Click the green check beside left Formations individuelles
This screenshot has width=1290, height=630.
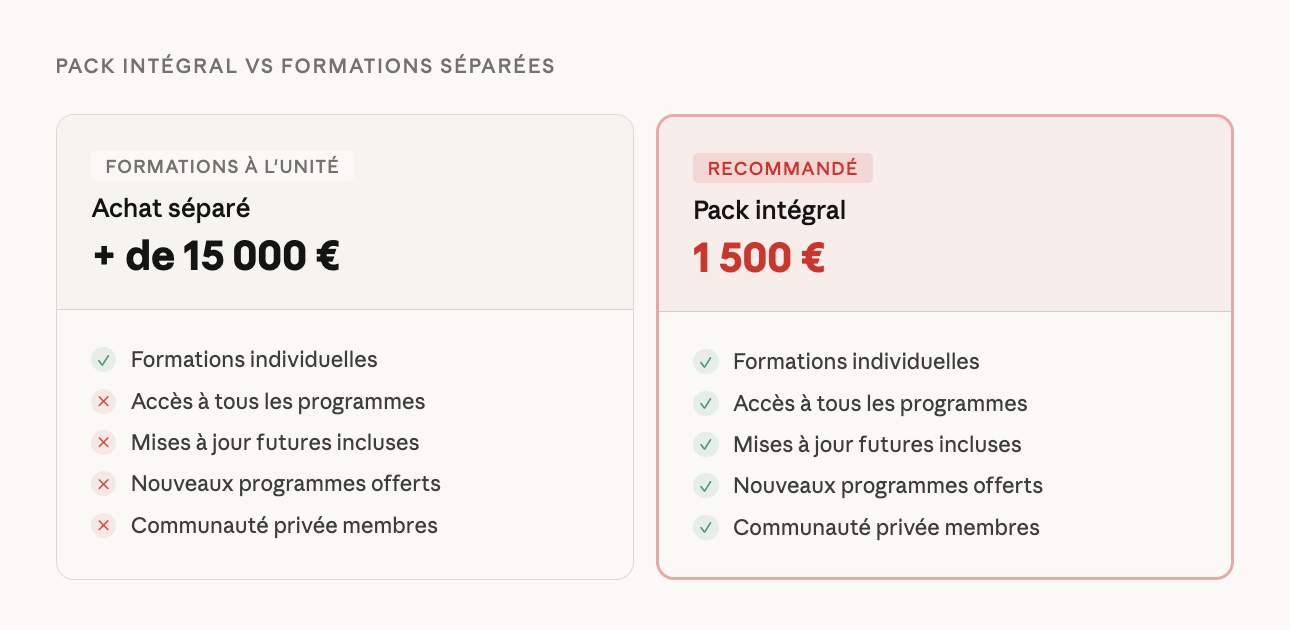point(103,360)
